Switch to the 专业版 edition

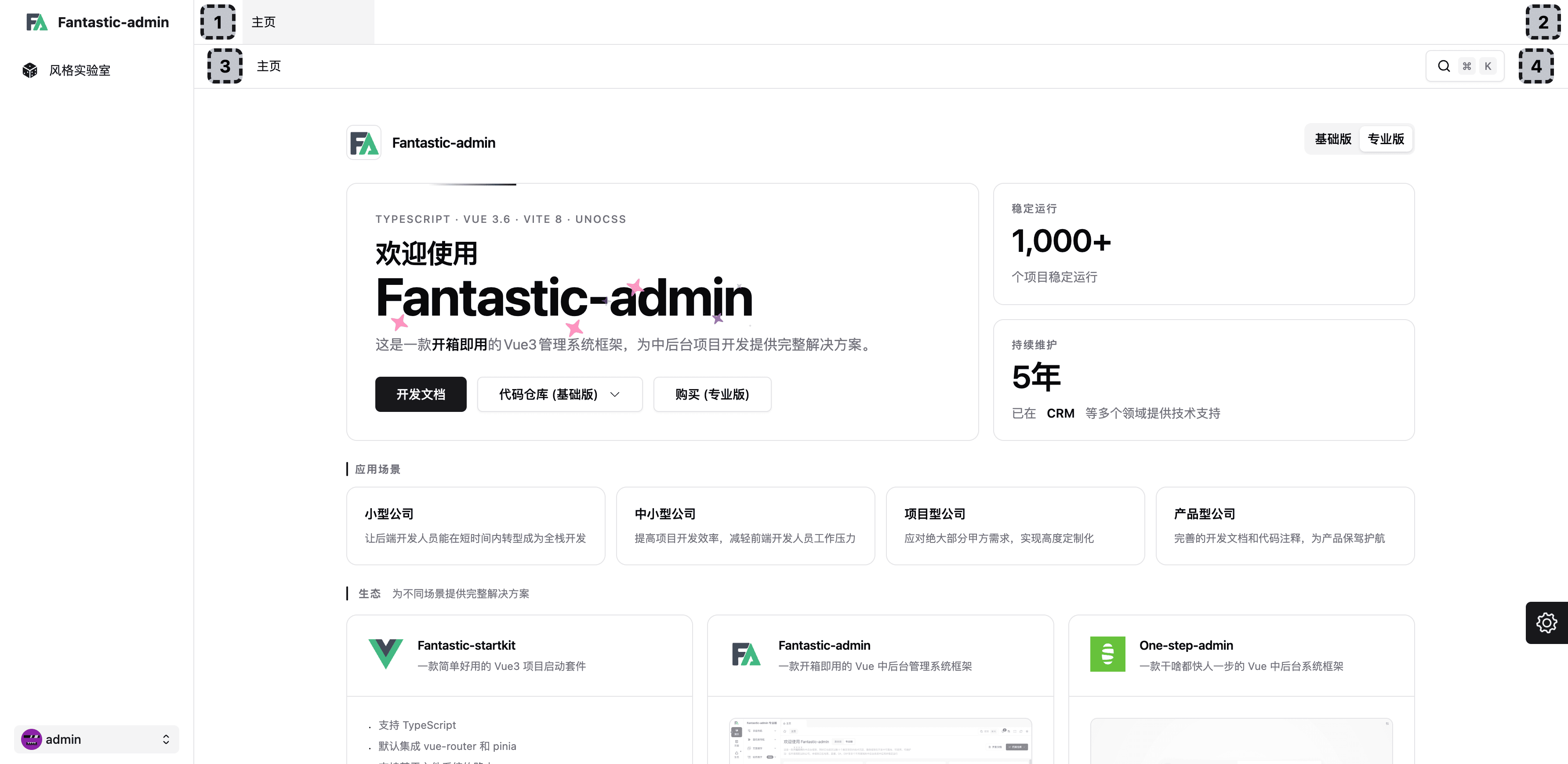[x=1385, y=139]
